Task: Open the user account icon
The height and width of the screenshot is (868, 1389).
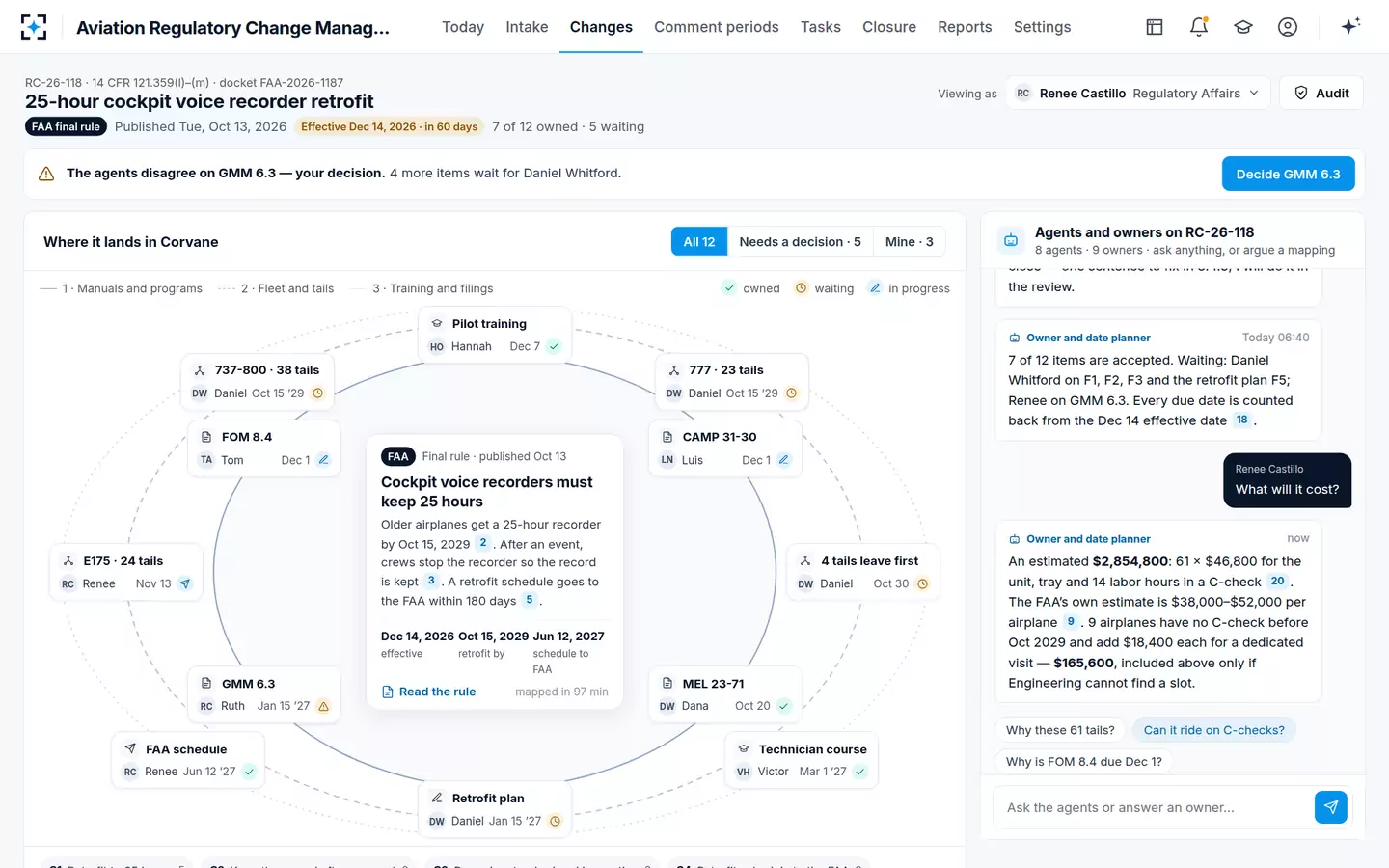Action: (x=1288, y=27)
